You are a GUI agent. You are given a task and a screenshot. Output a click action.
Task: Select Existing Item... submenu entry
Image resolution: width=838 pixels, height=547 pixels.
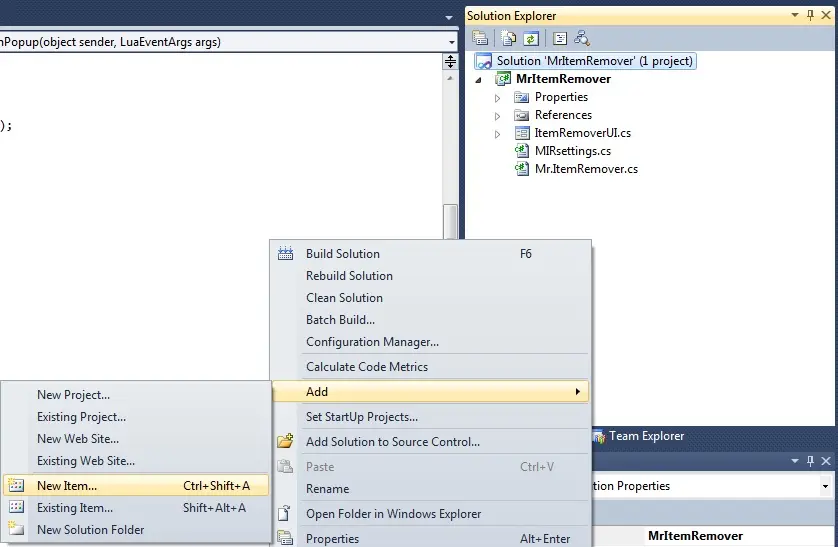click(136, 507)
